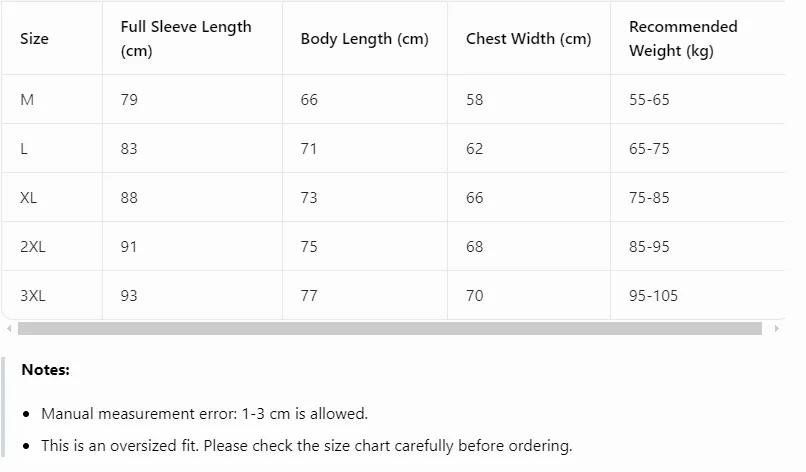Screen dimensions: 806x472
Task: Select the Size column header
Action: (x=34, y=39)
